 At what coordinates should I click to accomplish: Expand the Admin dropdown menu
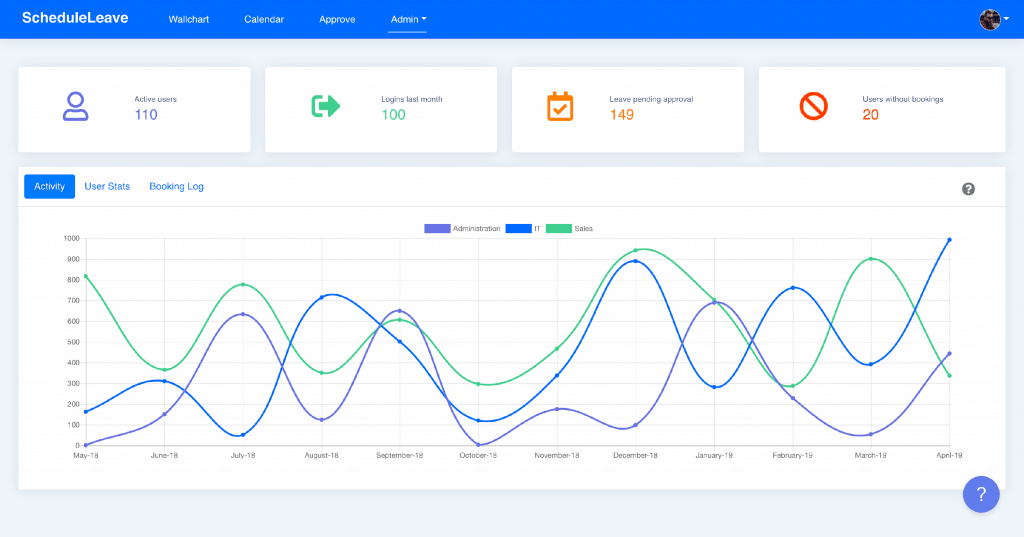(x=408, y=19)
